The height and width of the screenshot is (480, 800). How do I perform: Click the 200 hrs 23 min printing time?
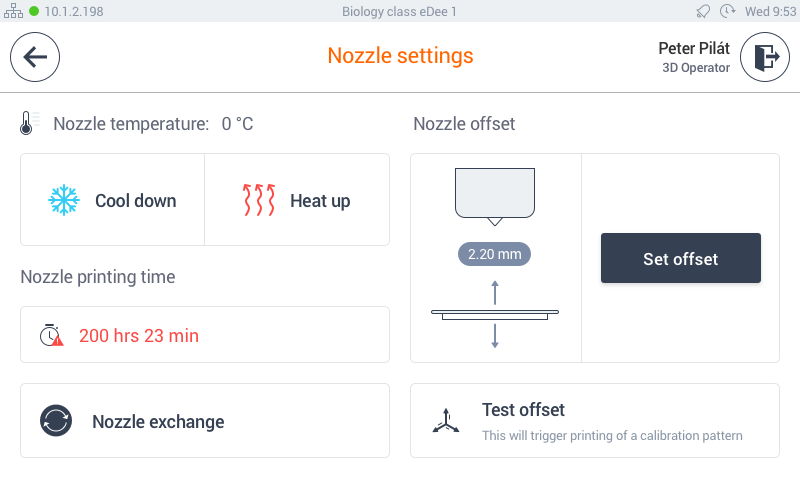[x=139, y=336]
